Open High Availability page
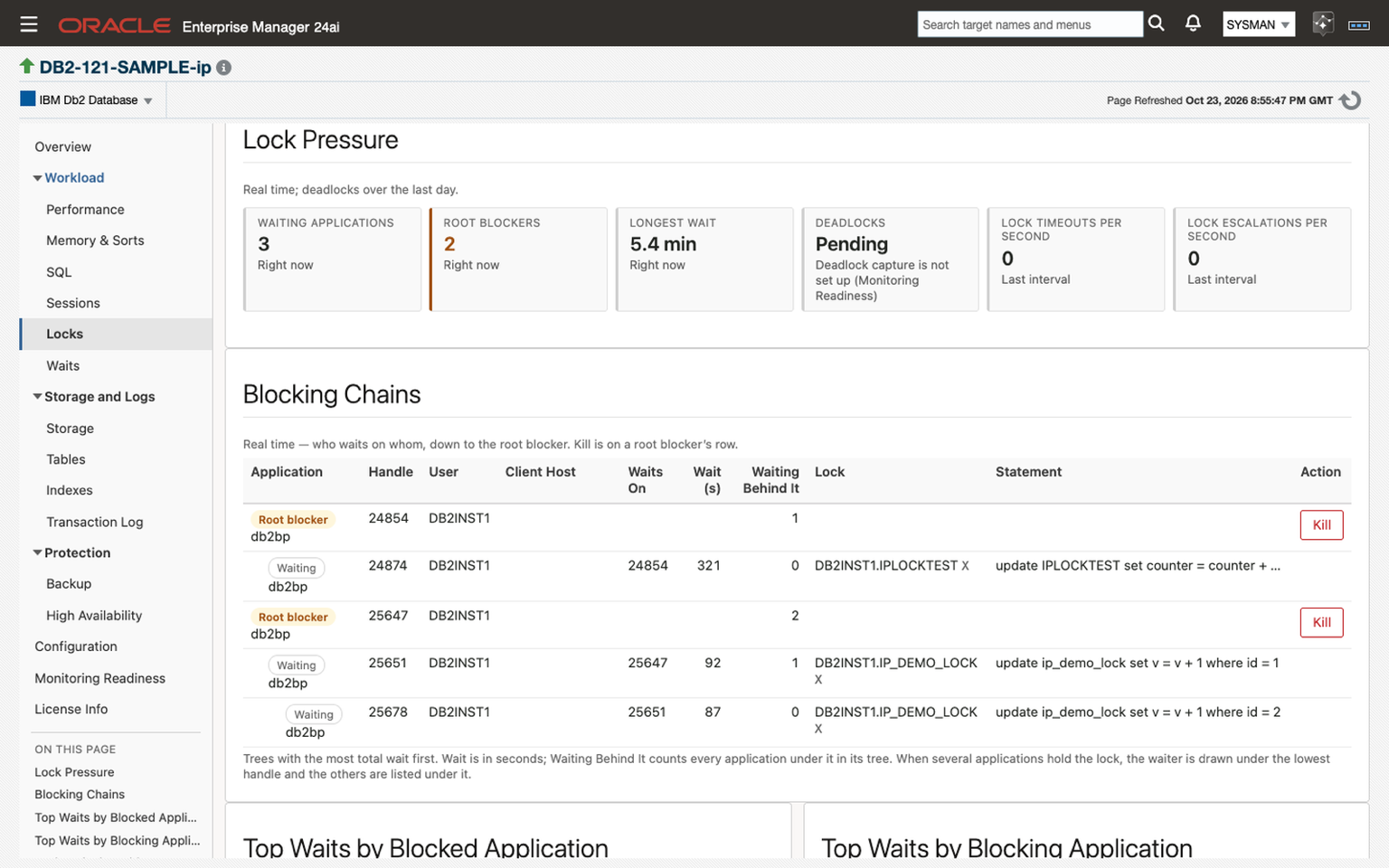This screenshot has width=1389, height=868. [94, 616]
